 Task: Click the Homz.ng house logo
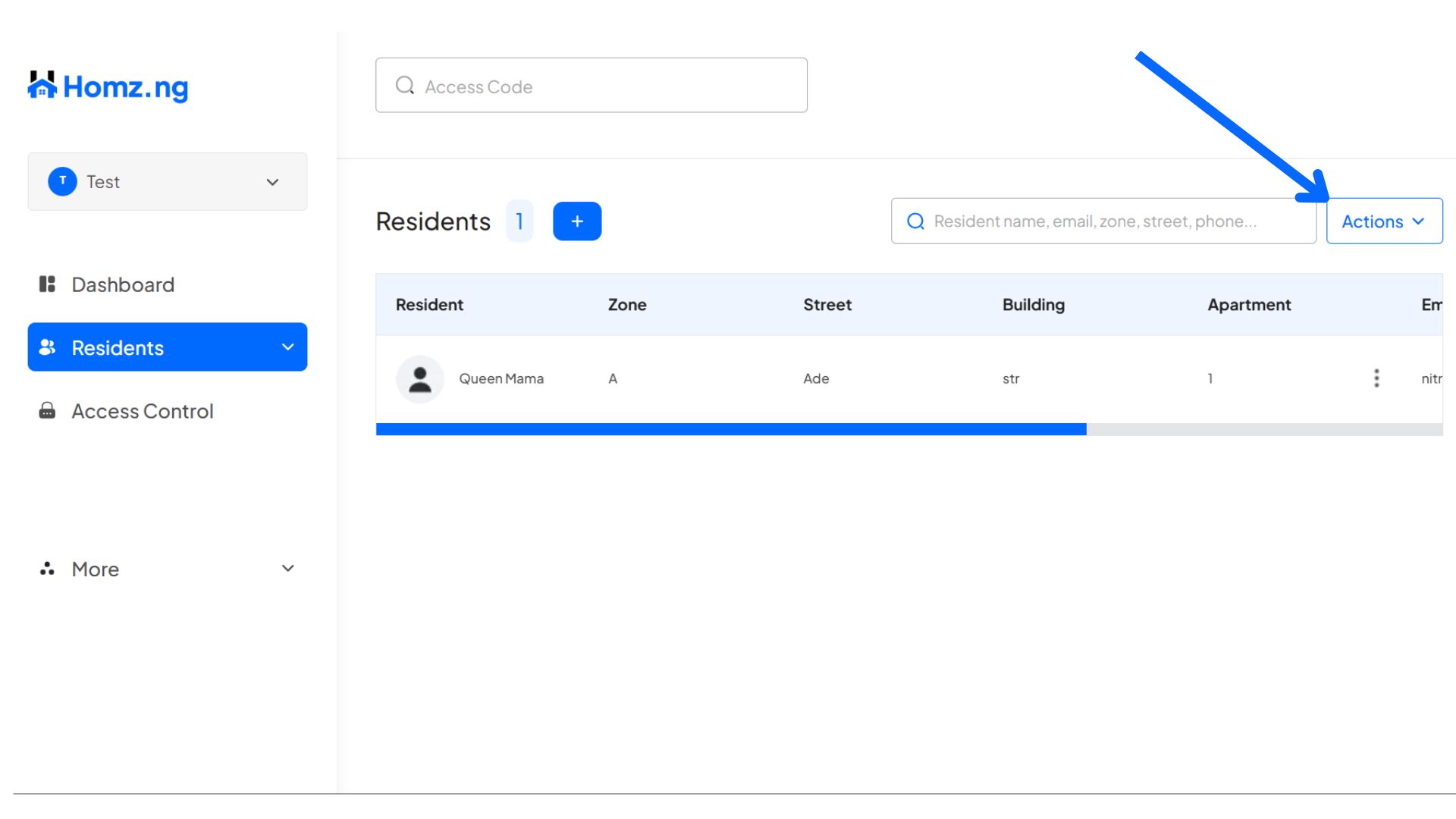(42, 86)
